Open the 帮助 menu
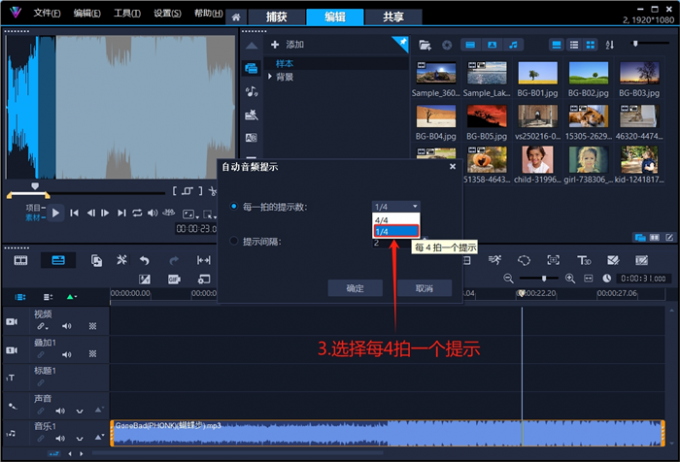 [208, 13]
